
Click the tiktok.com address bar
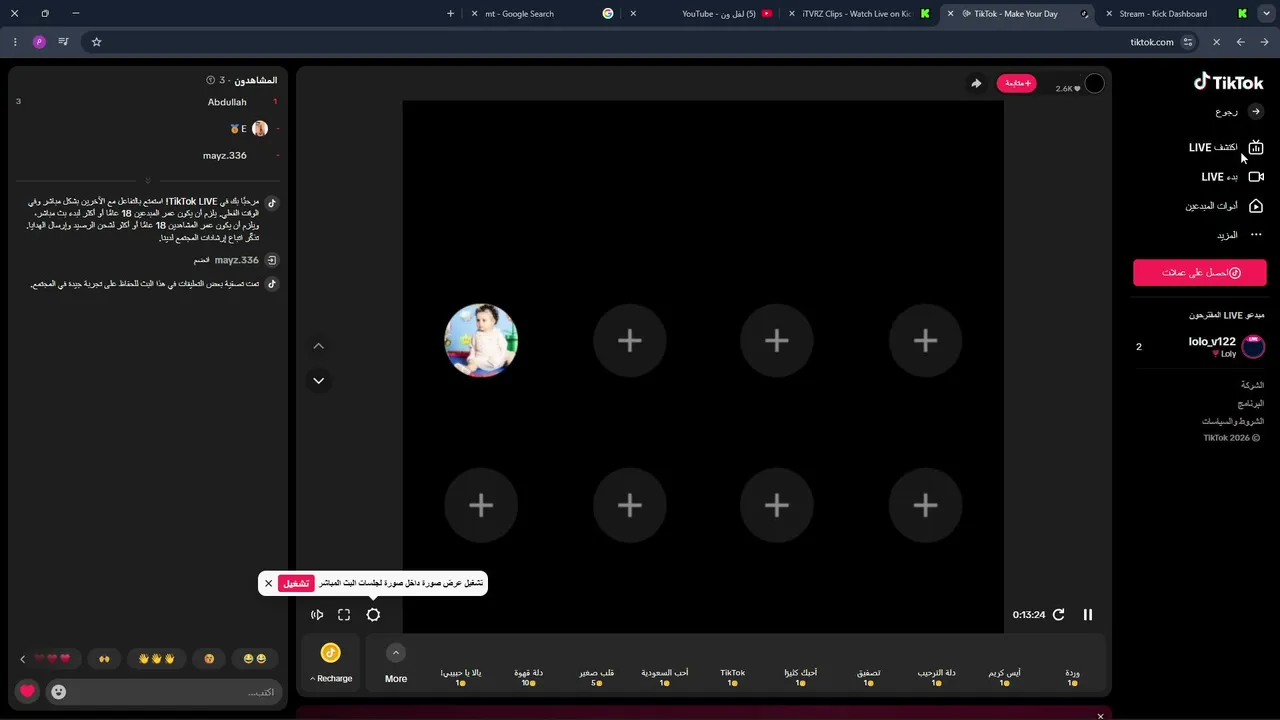1152,42
